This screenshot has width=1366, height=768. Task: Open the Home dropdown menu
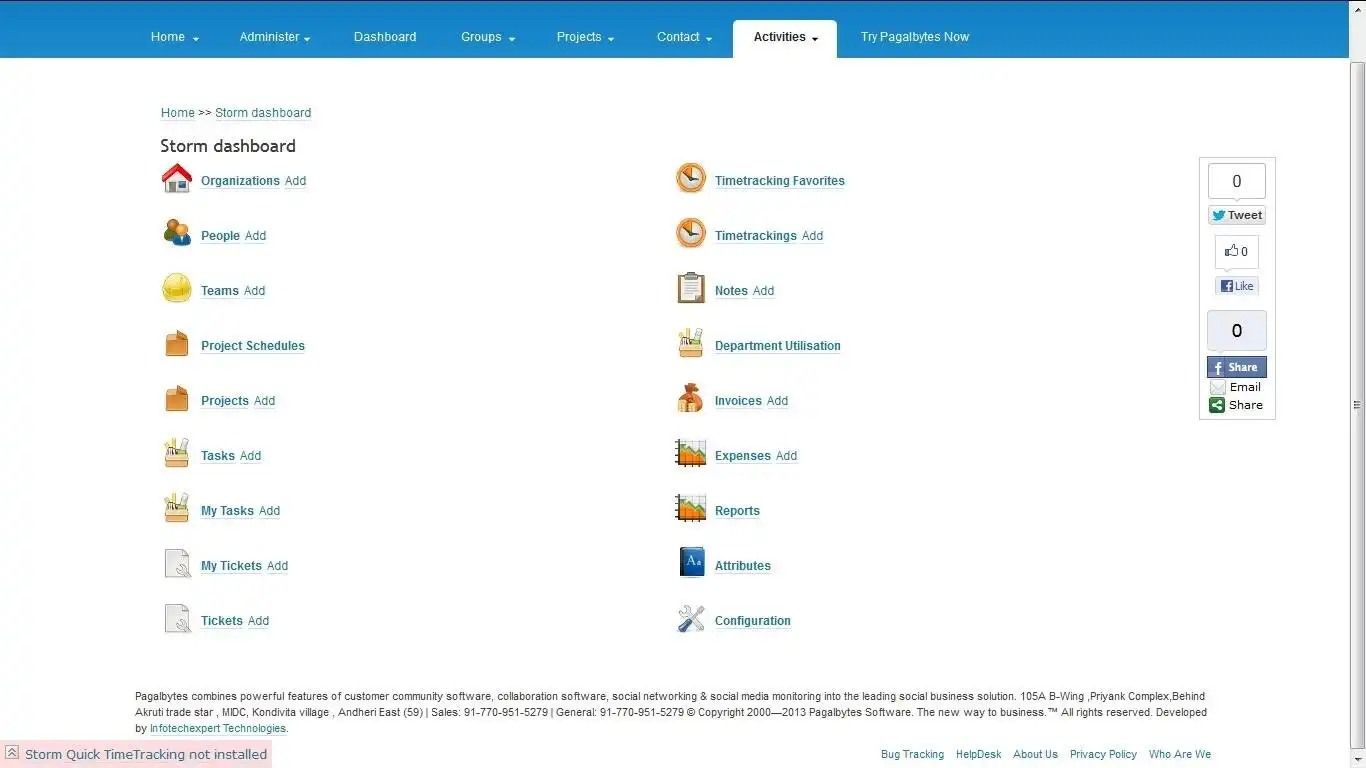[175, 37]
